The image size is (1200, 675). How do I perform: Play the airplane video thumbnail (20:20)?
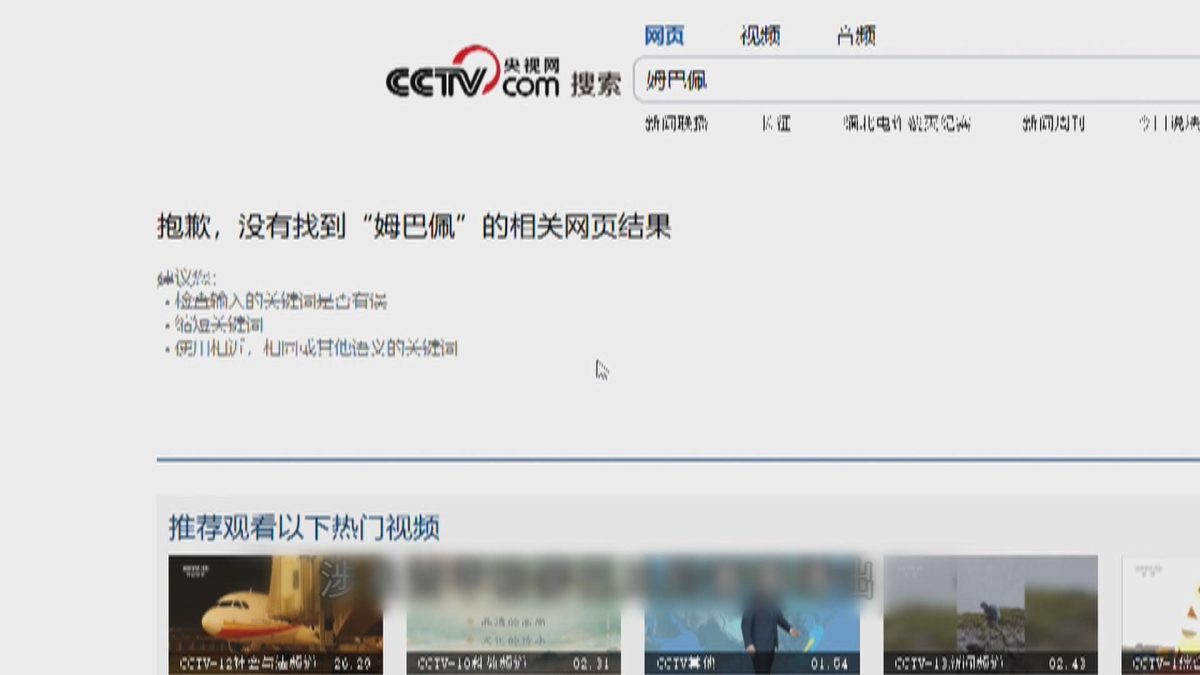[x=275, y=615]
